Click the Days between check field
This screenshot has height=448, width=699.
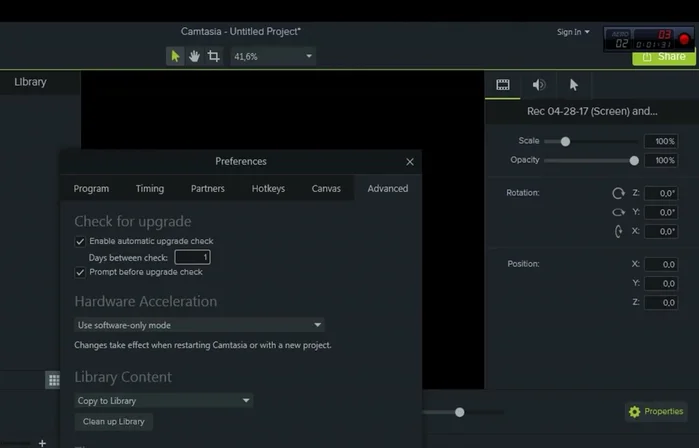[193, 257]
